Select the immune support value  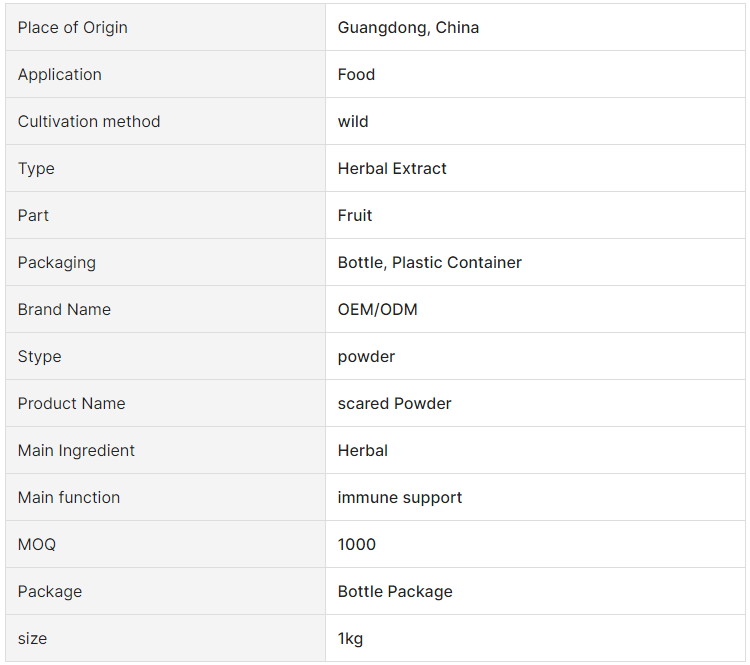point(400,498)
